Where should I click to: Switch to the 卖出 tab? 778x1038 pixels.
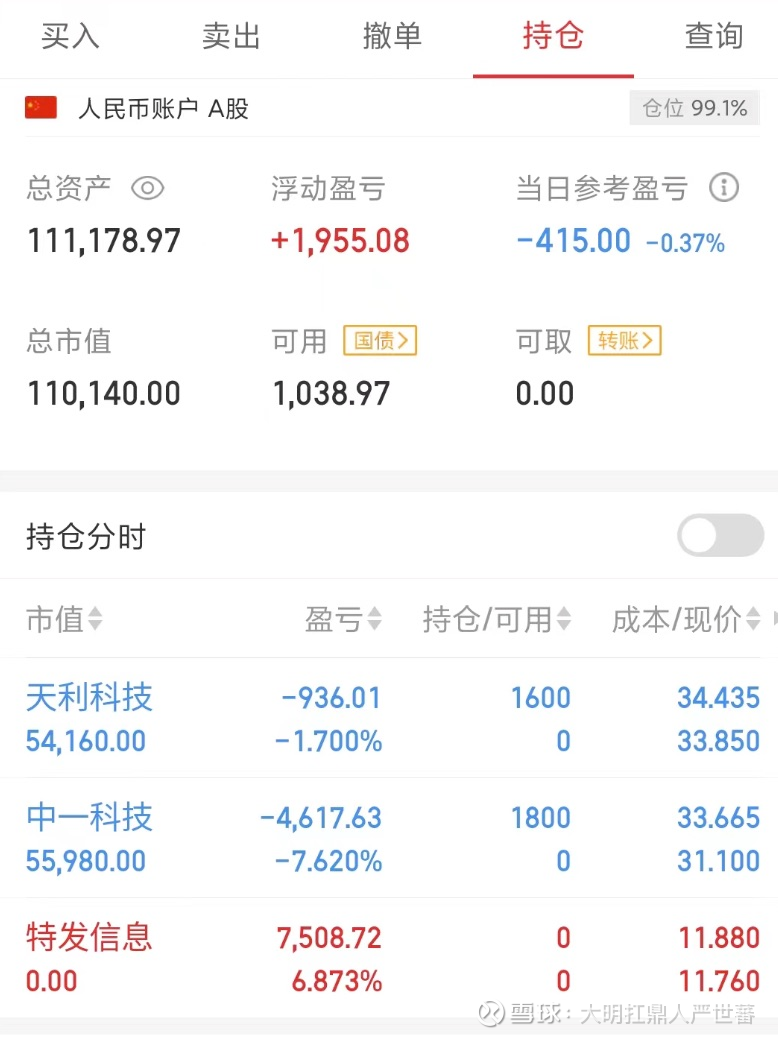tap(231, 37)
